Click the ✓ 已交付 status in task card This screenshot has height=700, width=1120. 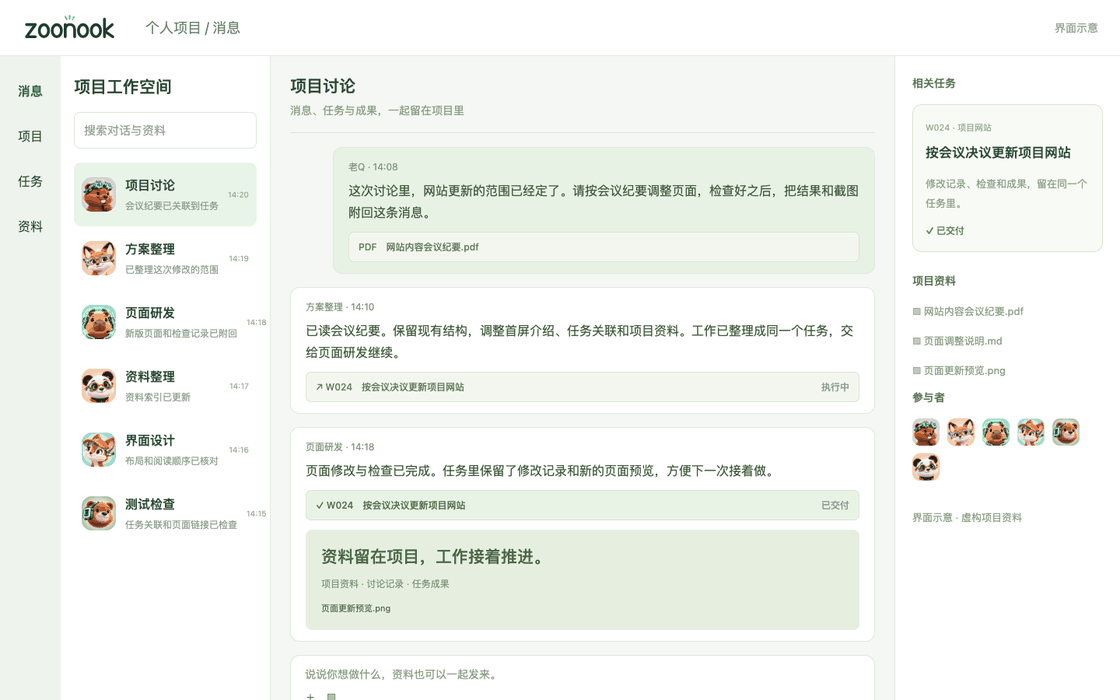tap(945, 231)
